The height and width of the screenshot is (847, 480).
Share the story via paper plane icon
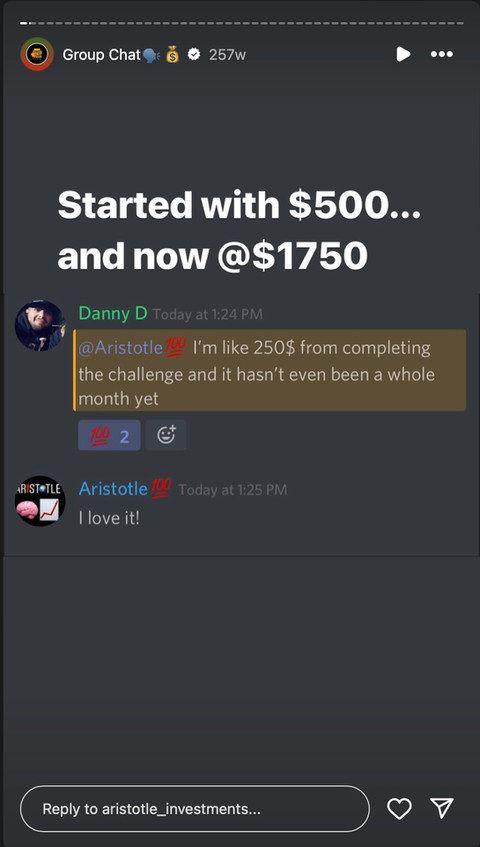pos(442,808)
